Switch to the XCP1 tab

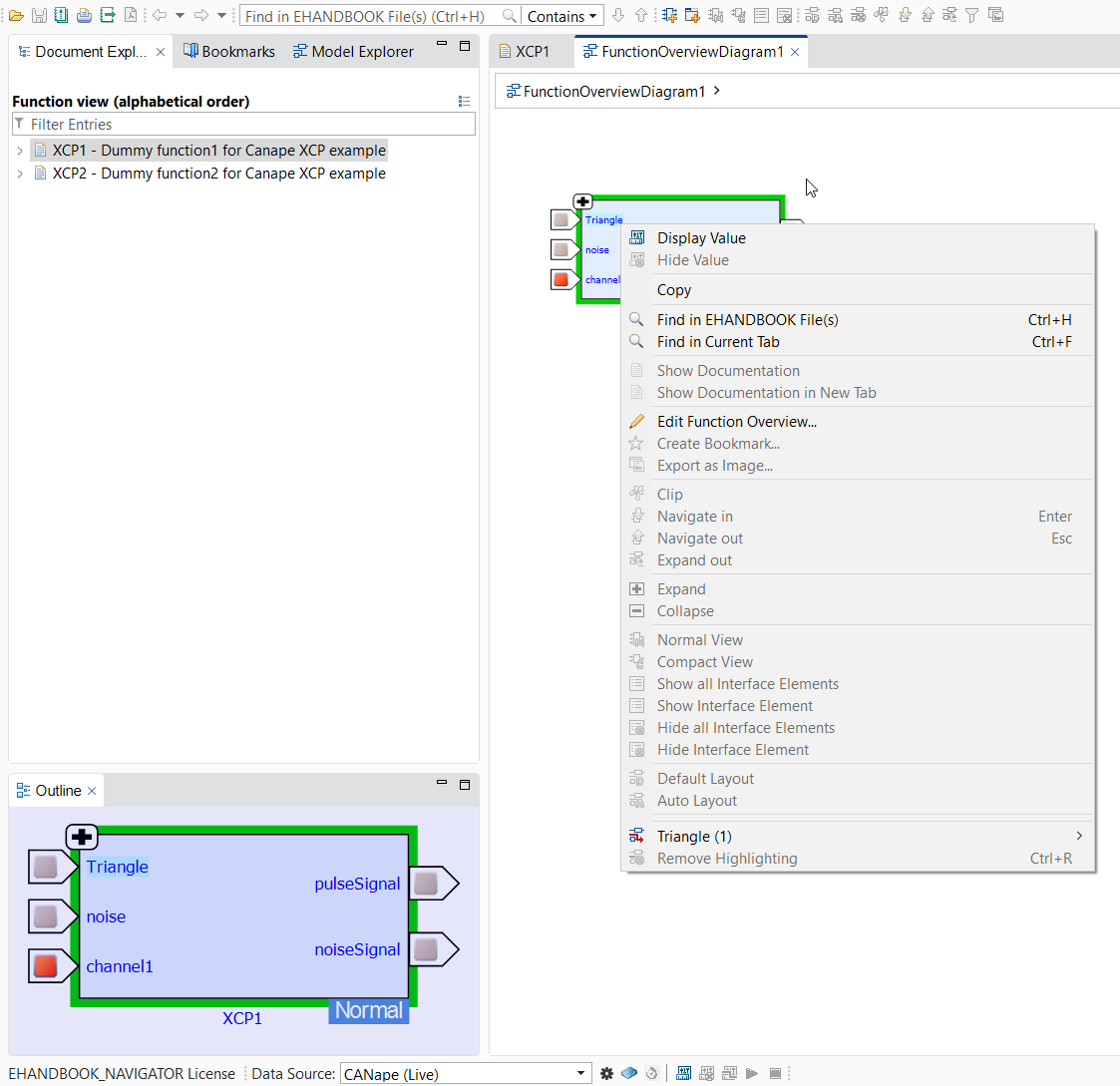(x=531, y=50)
